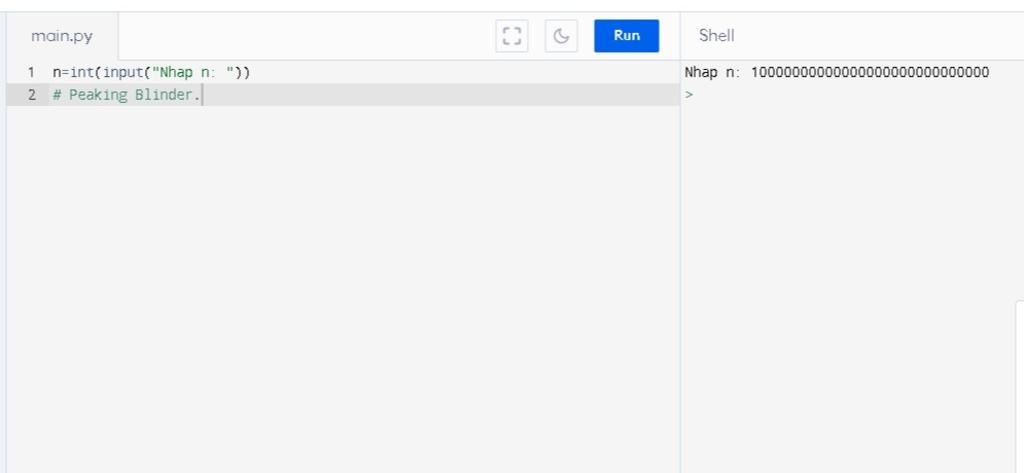Click line number 1 in gutter
Viewport: 1024px width, 473px height.
(x=31, y=73)
